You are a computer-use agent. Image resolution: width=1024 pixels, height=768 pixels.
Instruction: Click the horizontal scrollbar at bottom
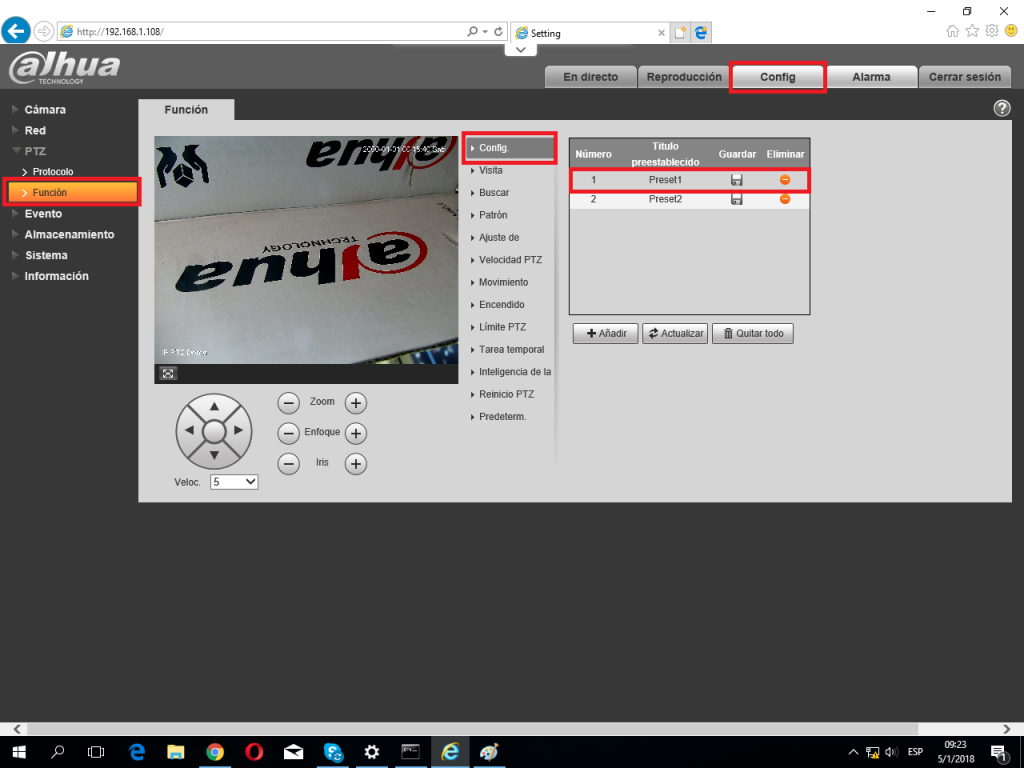(472, 729)
